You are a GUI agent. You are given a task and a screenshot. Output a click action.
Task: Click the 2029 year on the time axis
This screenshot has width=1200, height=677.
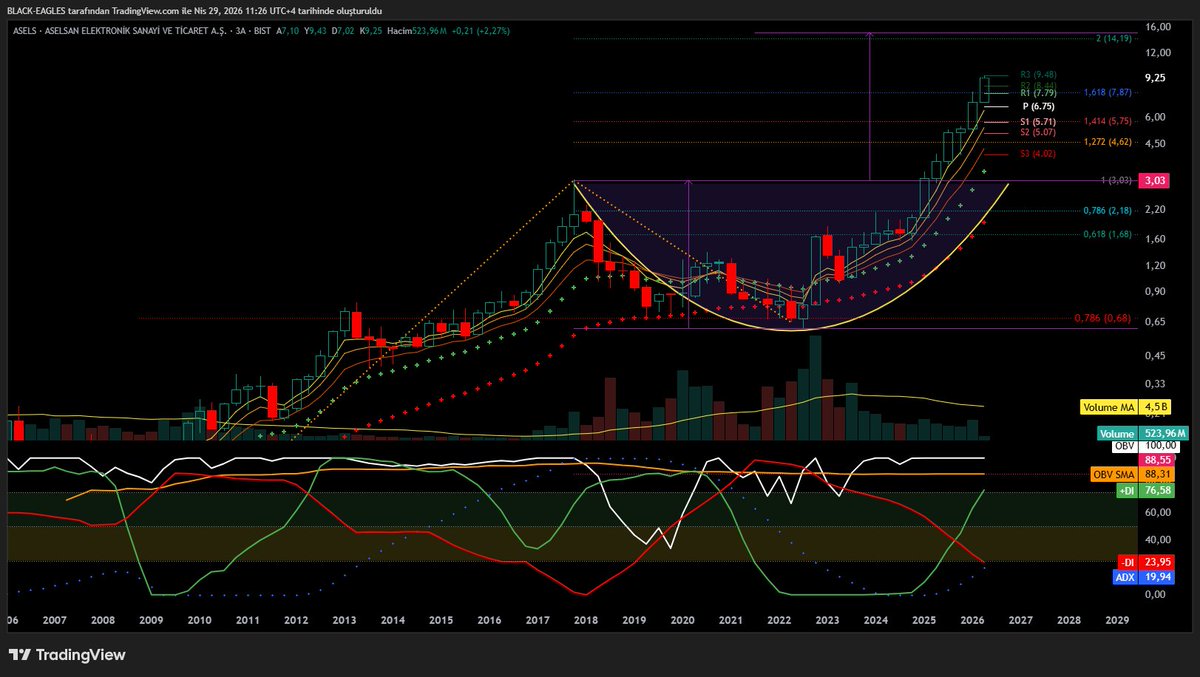[1116, 621]
